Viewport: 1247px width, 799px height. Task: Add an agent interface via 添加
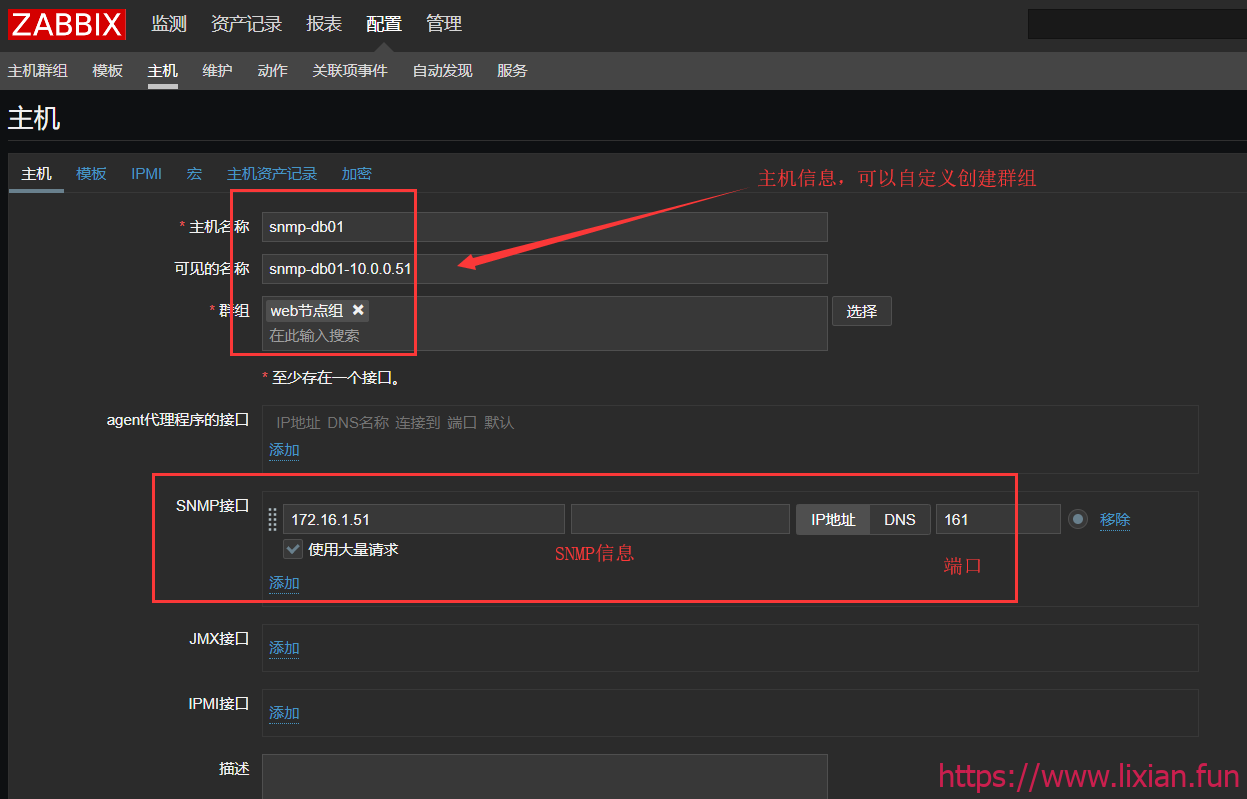click(x=284, y=450)
